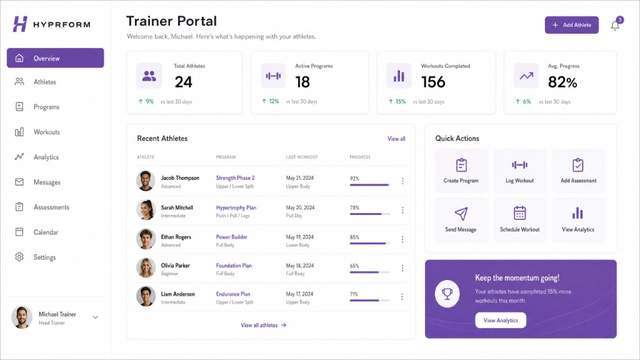Click the white View Analytics banner button
Viewport: 640px width, 360px height.
(500, 320)
